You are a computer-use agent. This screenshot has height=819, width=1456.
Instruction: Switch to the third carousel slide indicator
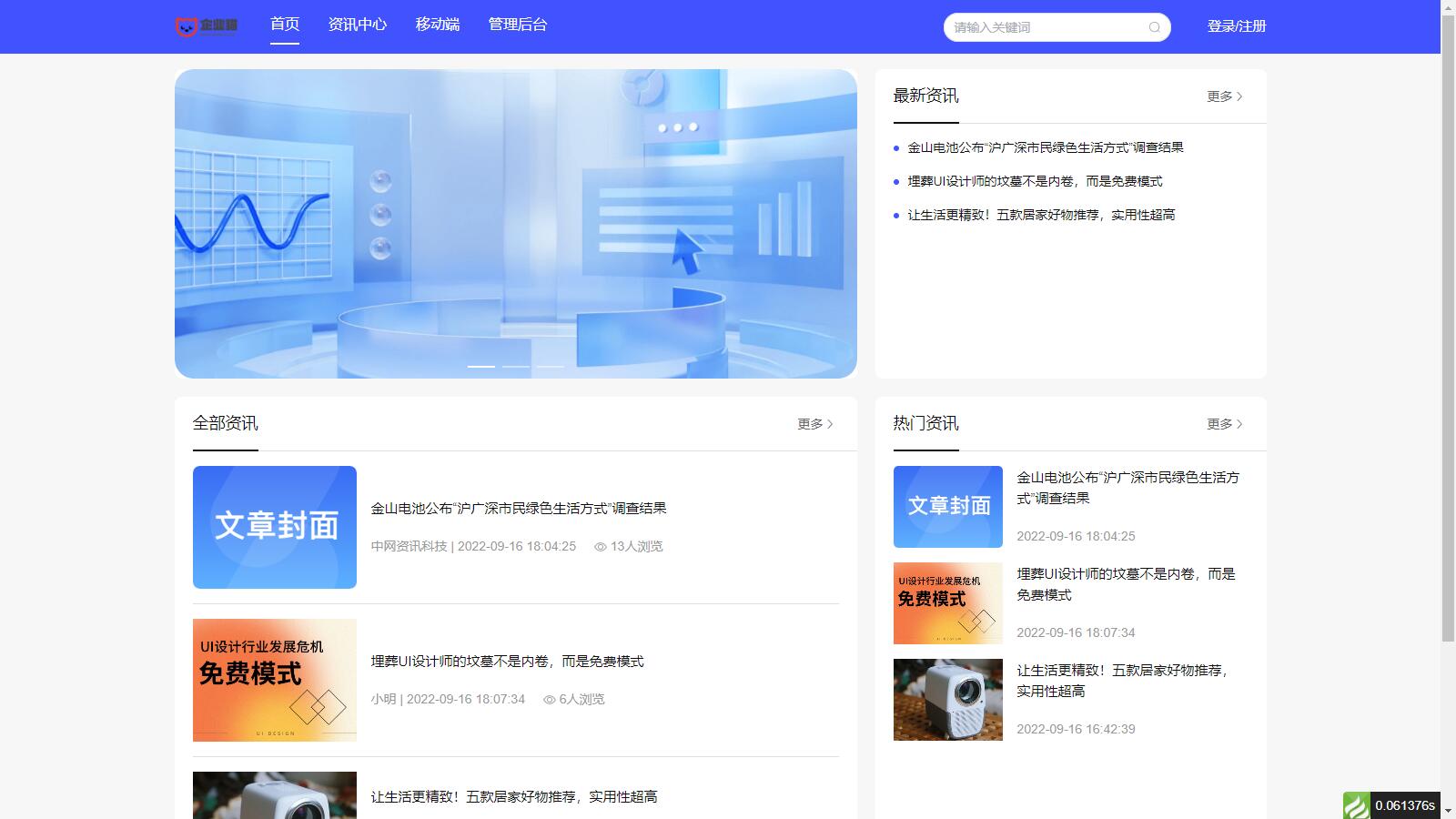pos(550,367)
